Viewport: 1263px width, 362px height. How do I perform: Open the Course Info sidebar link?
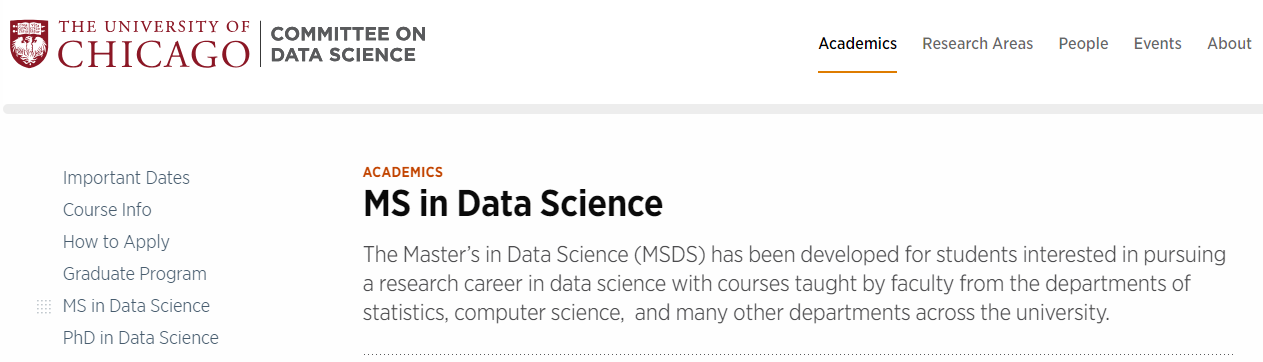[x=107, y=210]
